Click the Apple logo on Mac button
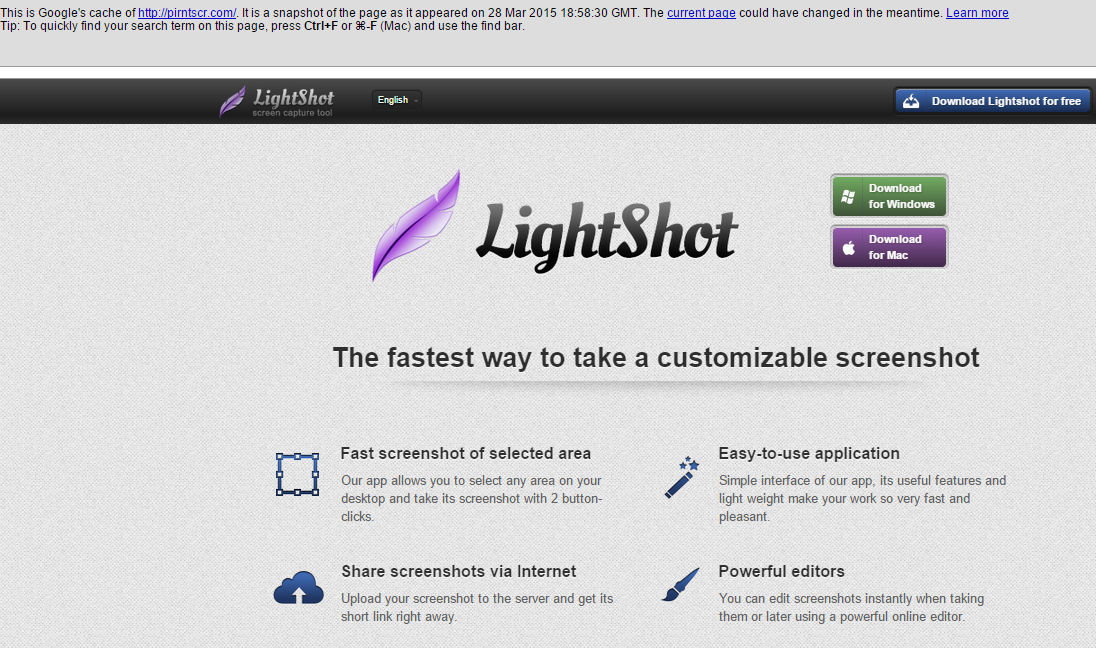The width and height of the screenshot is (1096, 648). pos(849,247)
